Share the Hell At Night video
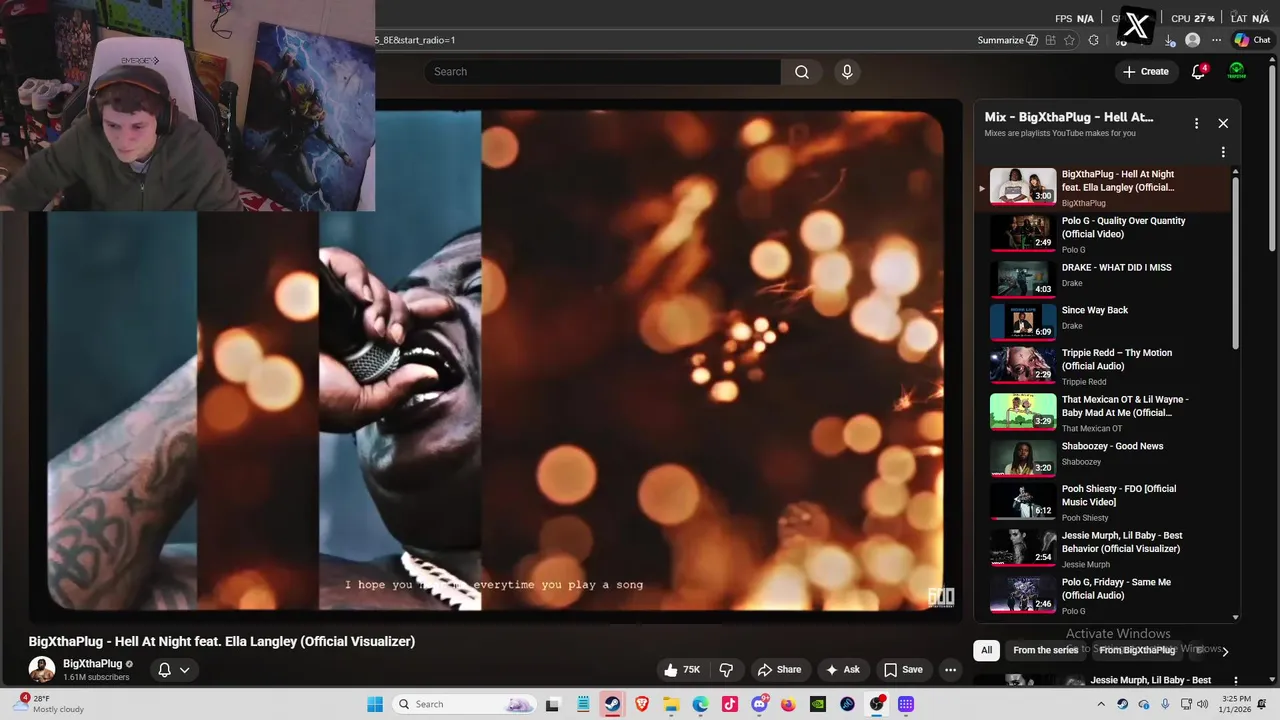 tap(779, 670)
